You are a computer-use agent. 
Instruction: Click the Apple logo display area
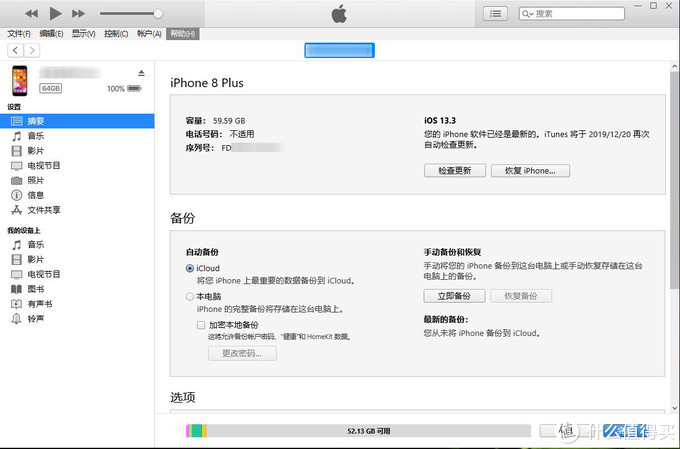[x=339, y=14]
